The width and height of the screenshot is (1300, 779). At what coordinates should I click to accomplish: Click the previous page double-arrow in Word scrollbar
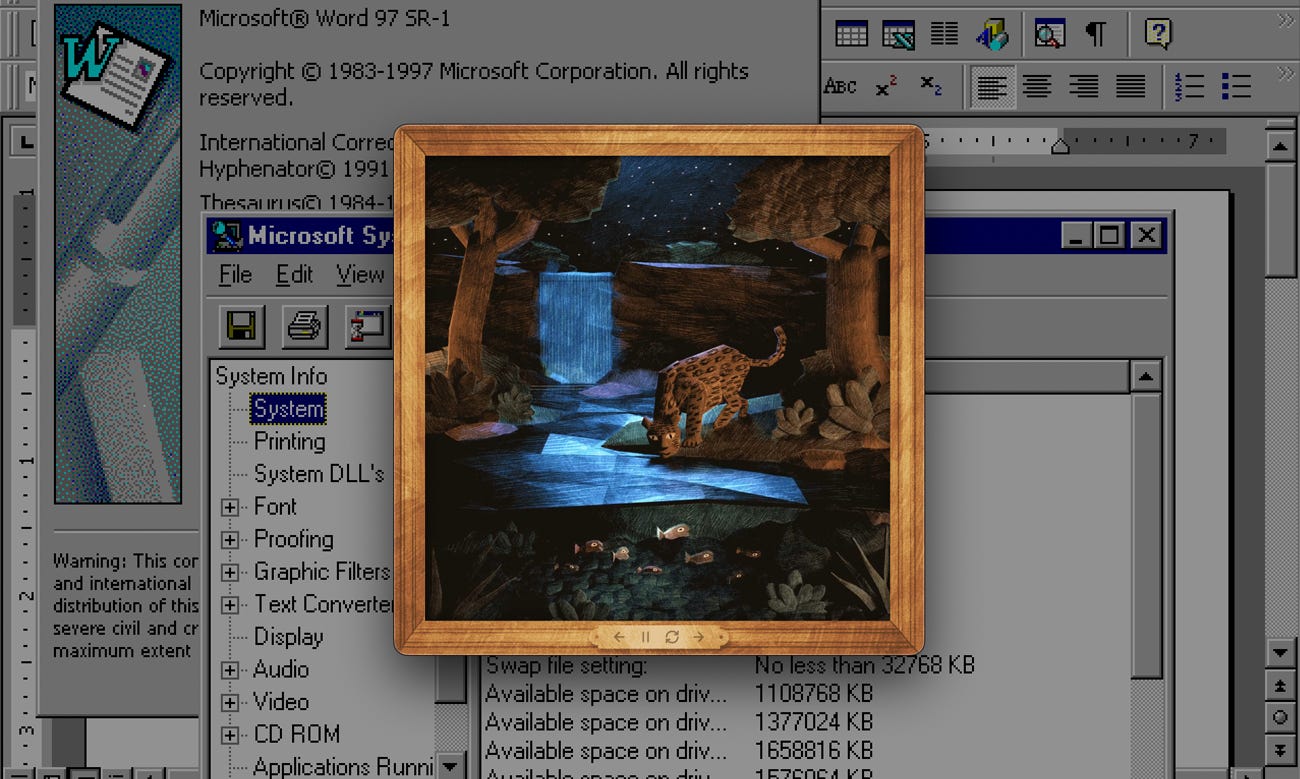[1280, 686]
